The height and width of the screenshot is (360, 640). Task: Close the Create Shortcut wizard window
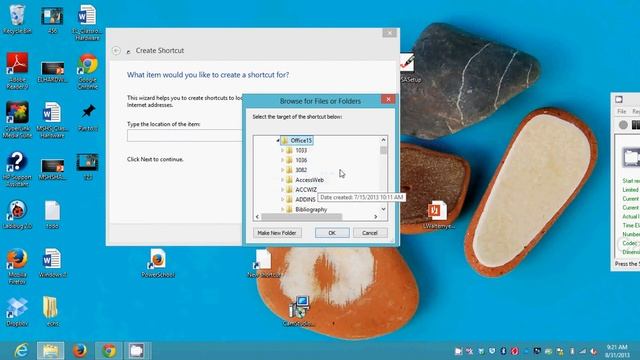(x=389, y=33)
